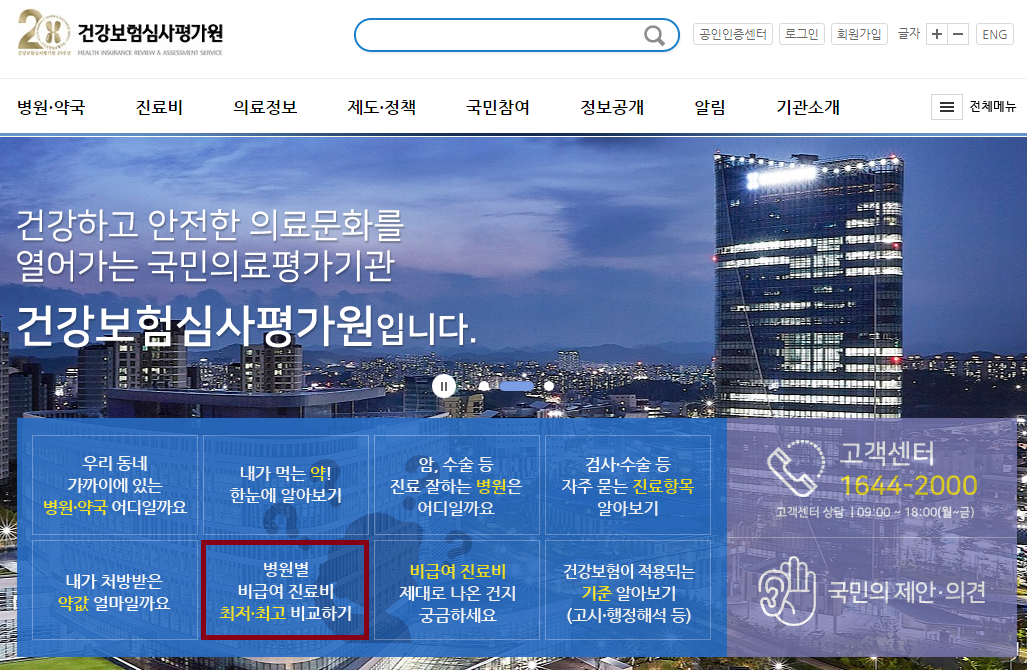Select the first slide indicator dot
Screen dimensions: 1027x670
[x=484, y=386]
